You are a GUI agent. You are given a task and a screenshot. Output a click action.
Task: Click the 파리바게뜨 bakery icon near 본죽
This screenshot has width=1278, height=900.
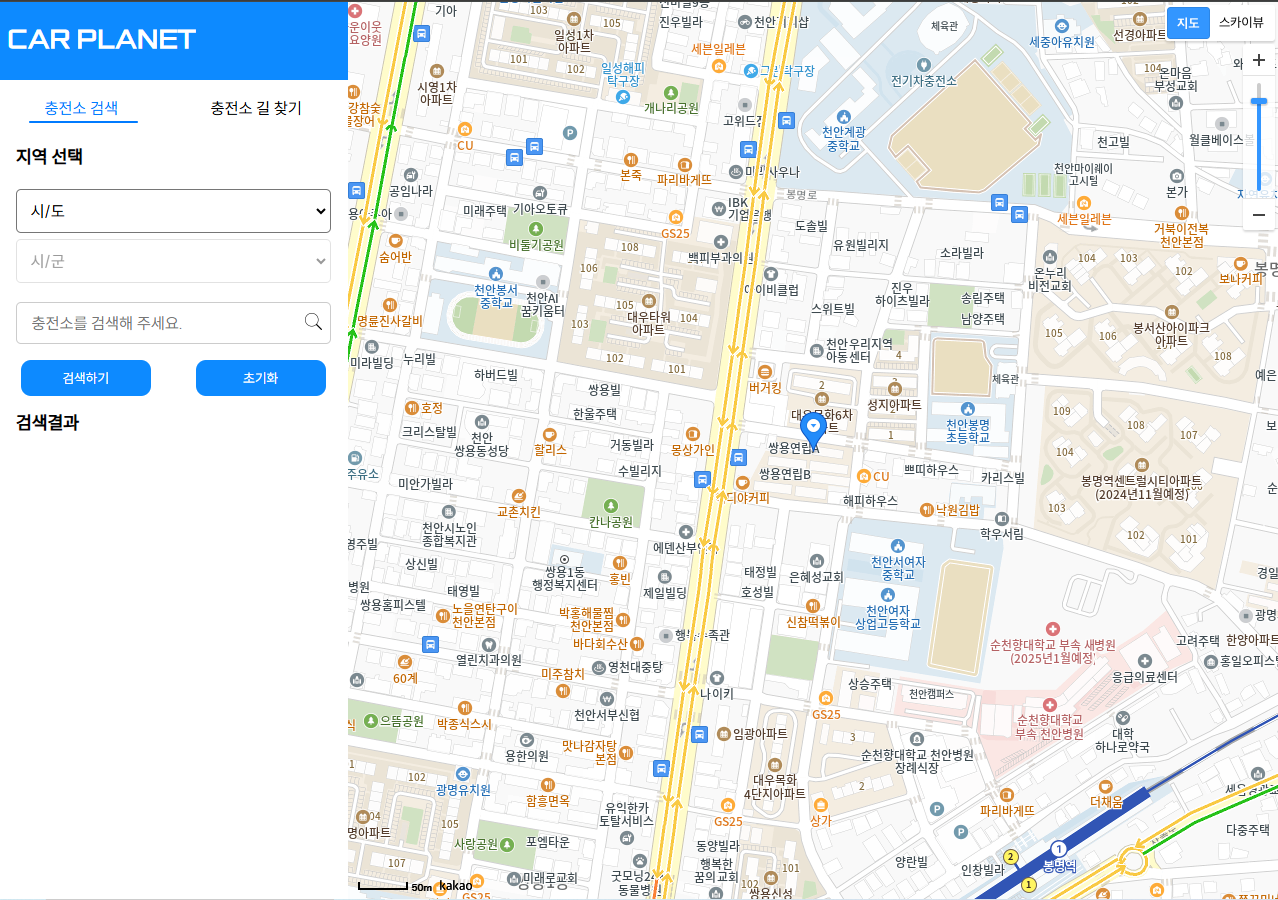click(684, 164)
